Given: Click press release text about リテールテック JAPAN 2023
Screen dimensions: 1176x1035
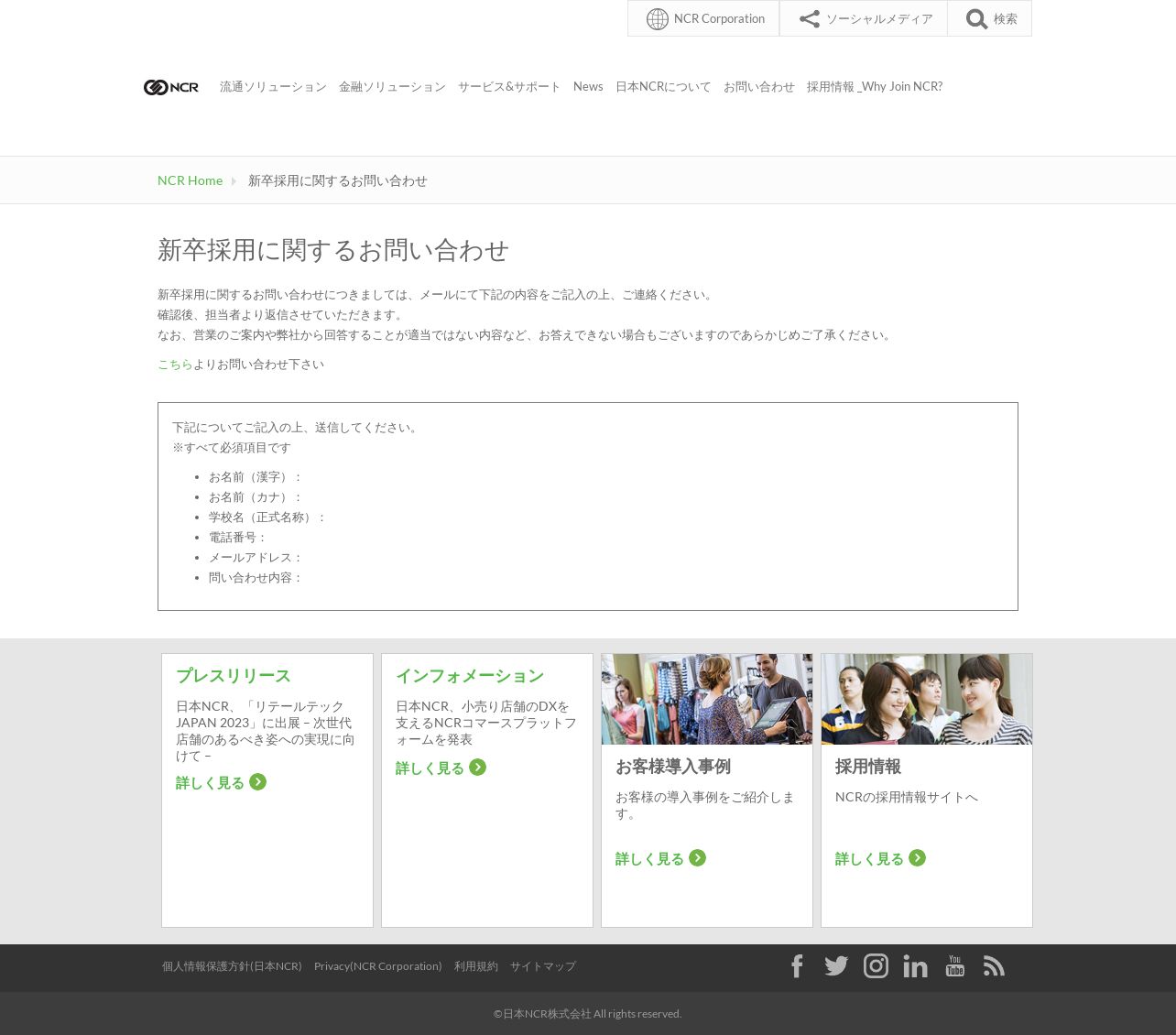Looking at the screenshot, I should 266,731.
